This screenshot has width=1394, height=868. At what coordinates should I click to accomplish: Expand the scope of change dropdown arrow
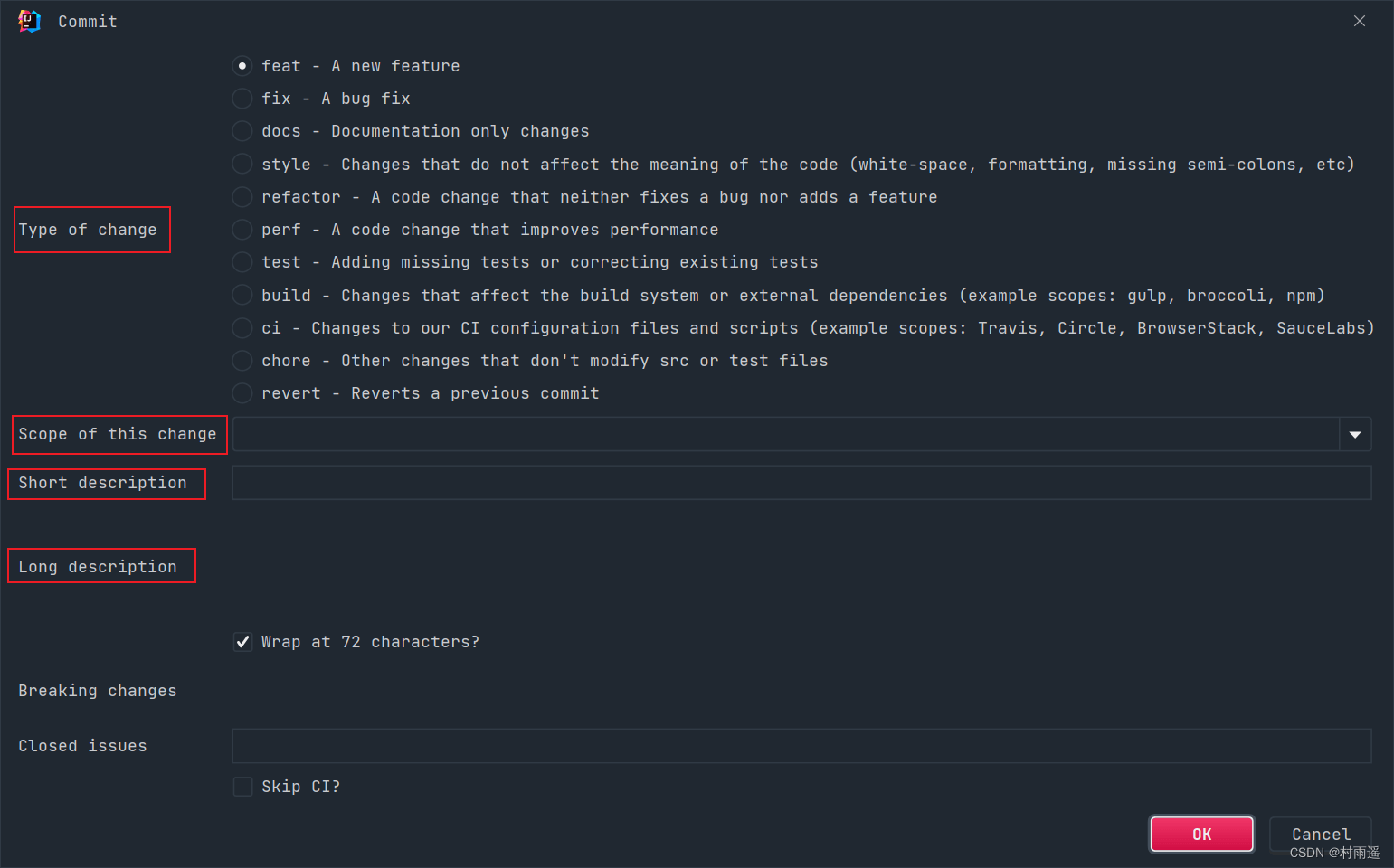click(1355, 434)
